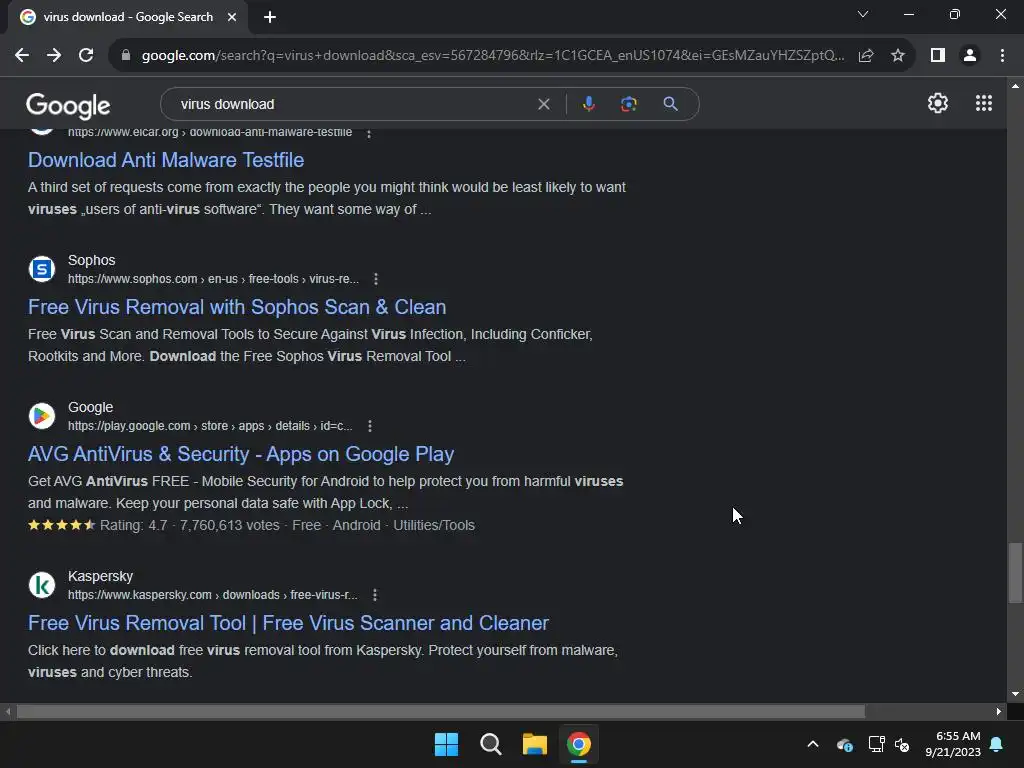Open Windows taskbar search
1024x768 pixels.
490,744
